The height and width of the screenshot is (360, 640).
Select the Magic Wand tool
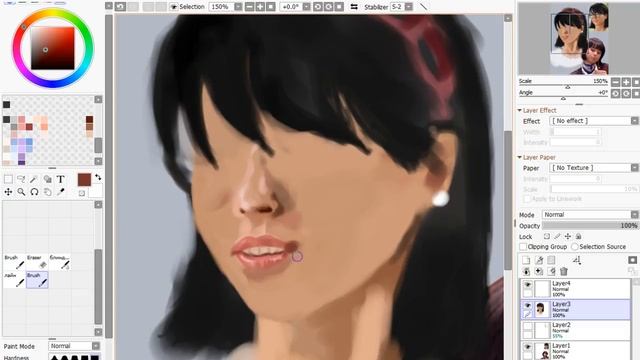(34, 179)
